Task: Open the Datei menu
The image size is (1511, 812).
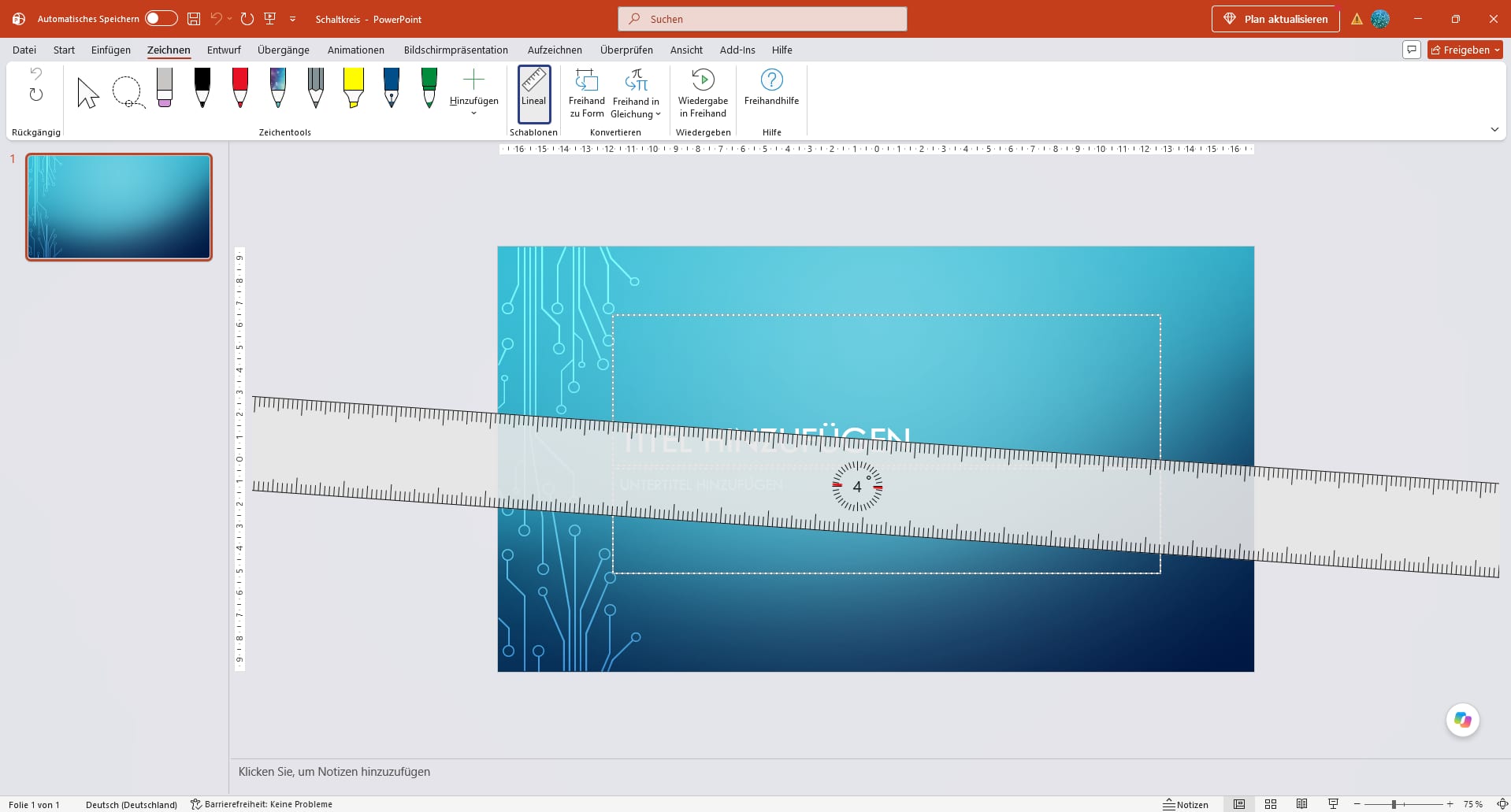Action: (x=24, y=50)
